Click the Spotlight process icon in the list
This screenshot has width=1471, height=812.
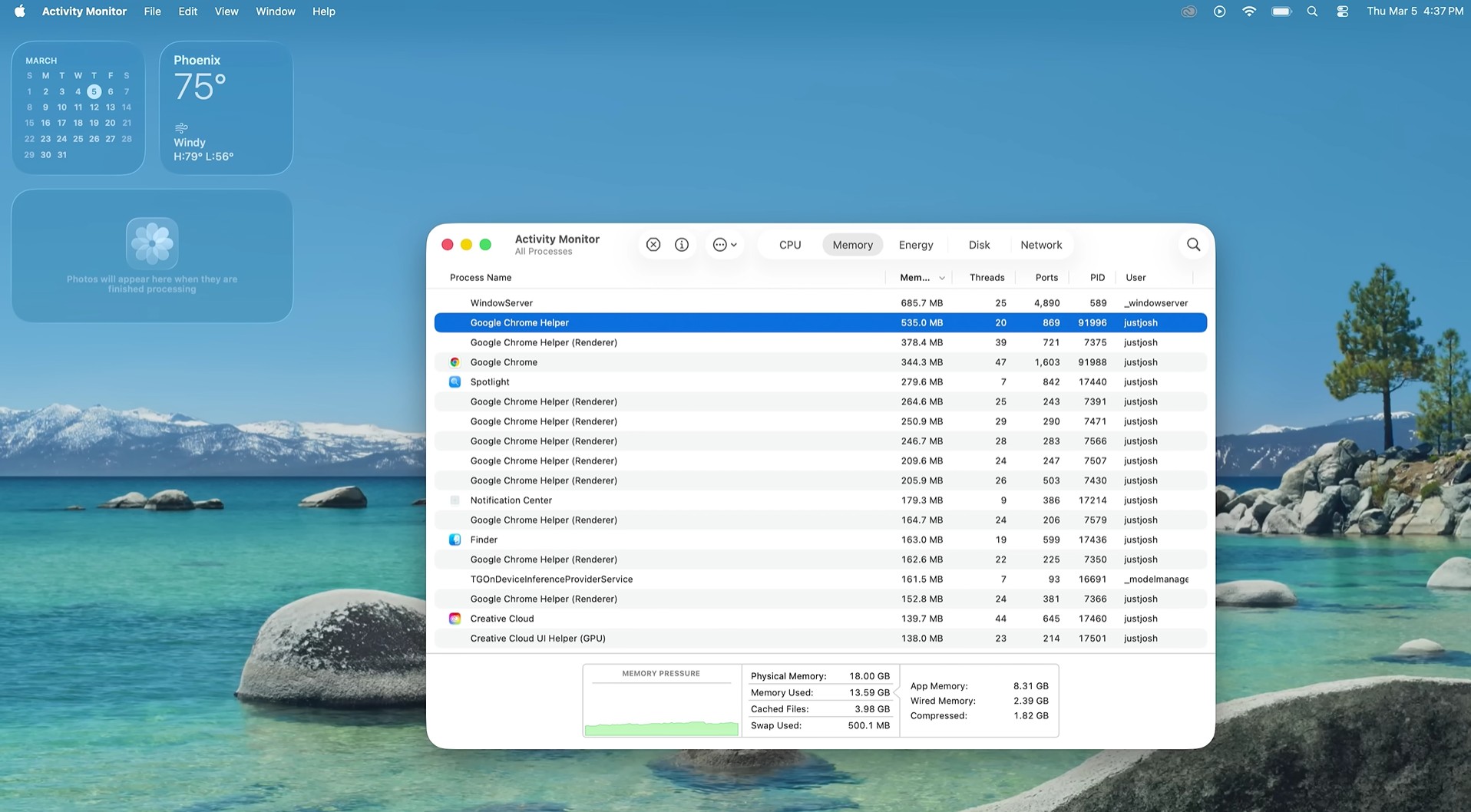point(456,381)
